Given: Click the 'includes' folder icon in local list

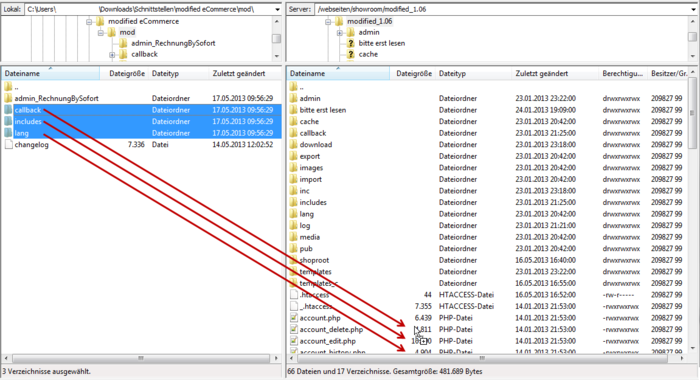Looking at the screenshot, I should pos(8,121).
